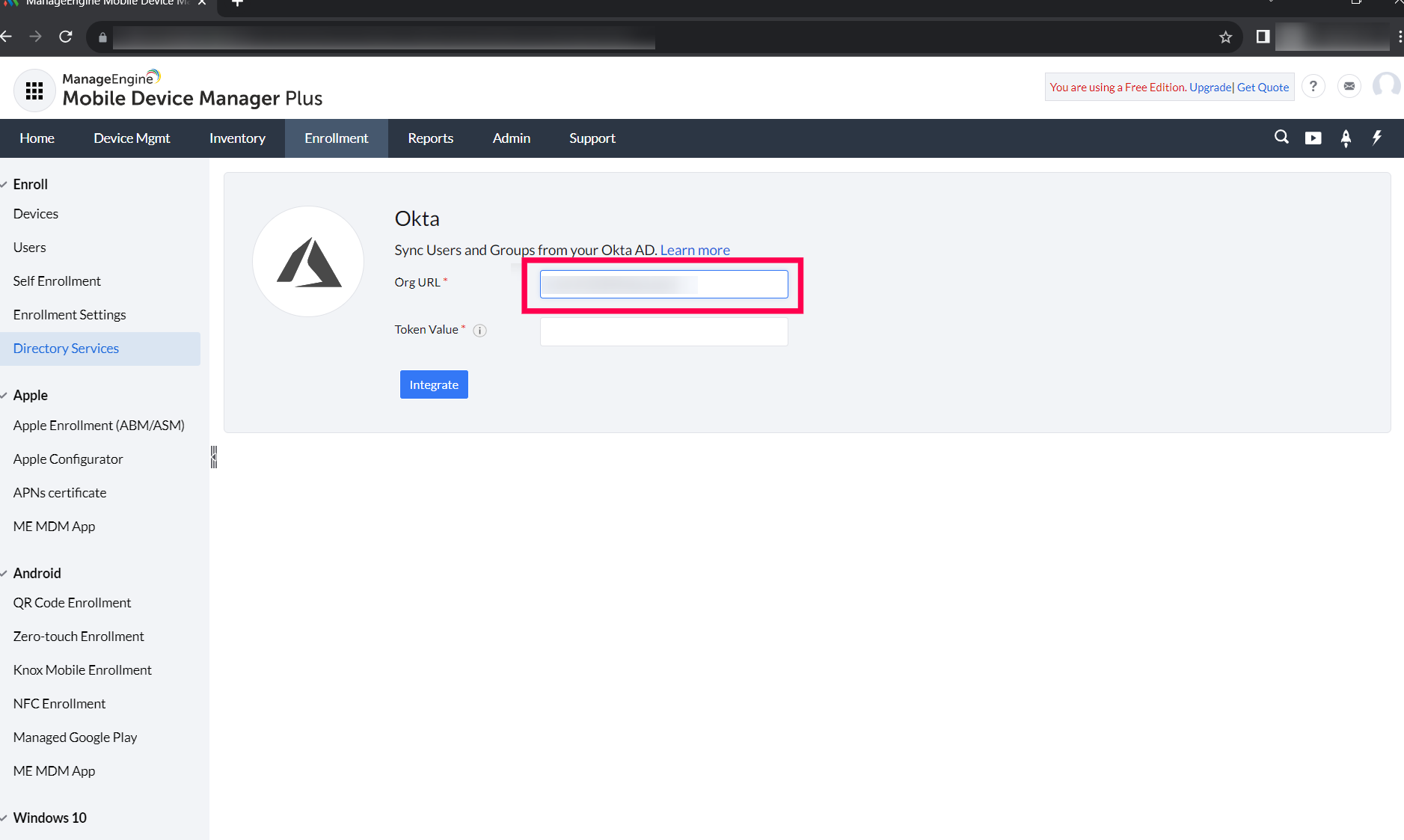This screenshot has height=840, width=1404.
Task: Click the rocket quick-start icon
Action: pyautogui.click(x=1346, y=138)
